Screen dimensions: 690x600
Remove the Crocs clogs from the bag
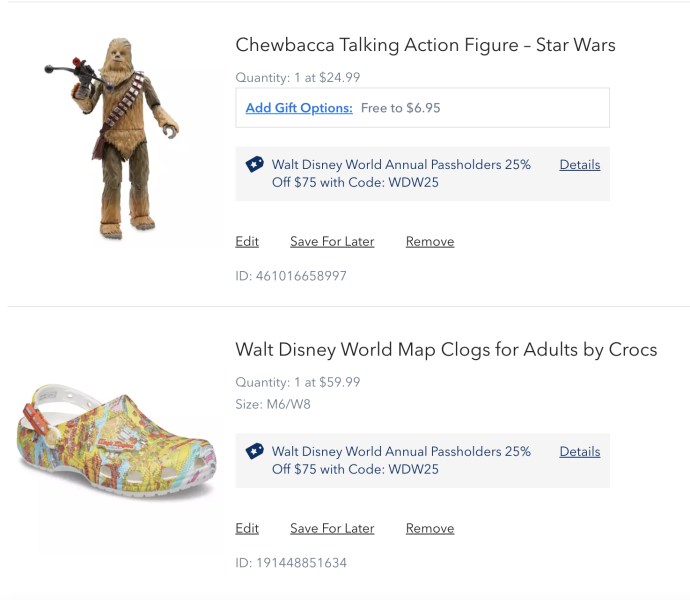click(430, 529)
